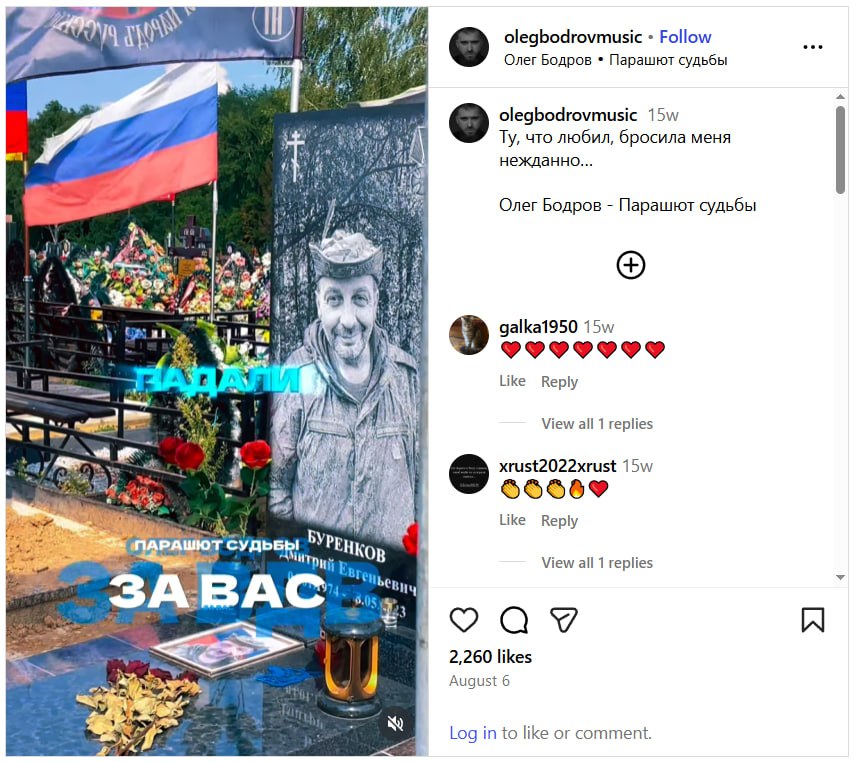
Task: Like galka1950's comment
Action: click(513, 381)
